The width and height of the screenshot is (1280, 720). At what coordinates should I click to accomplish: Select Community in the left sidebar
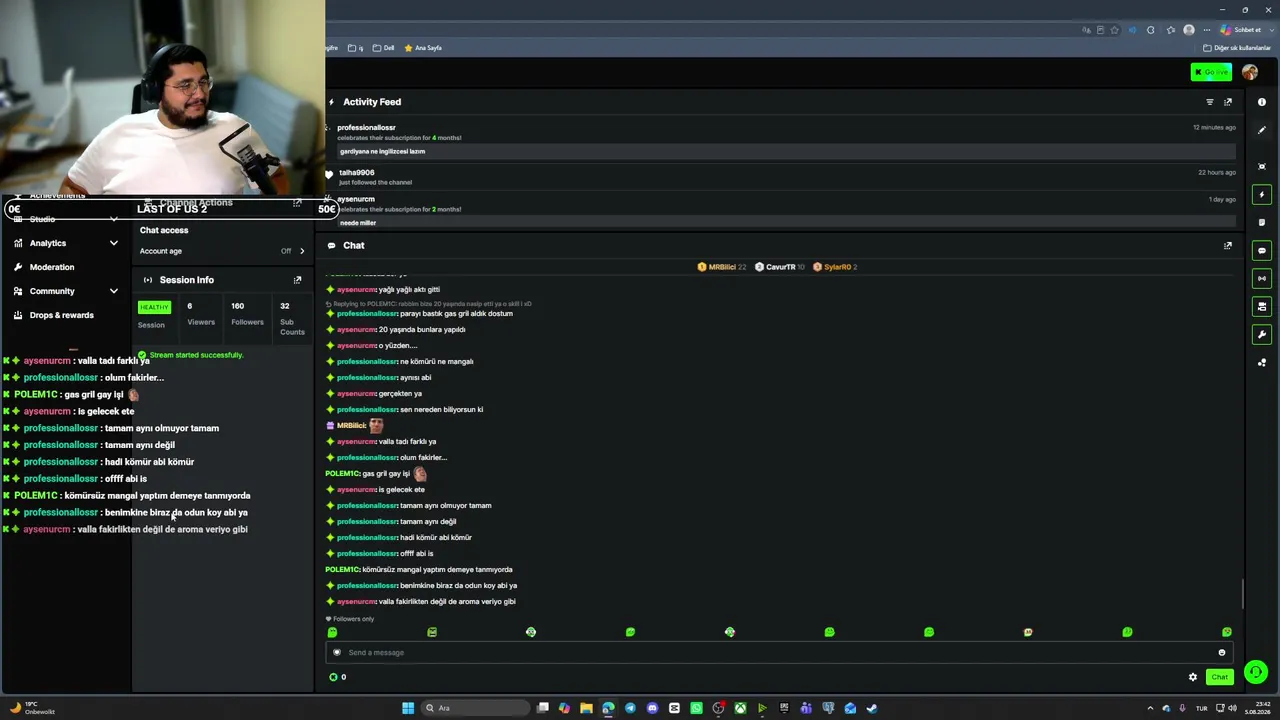point(52,291)
